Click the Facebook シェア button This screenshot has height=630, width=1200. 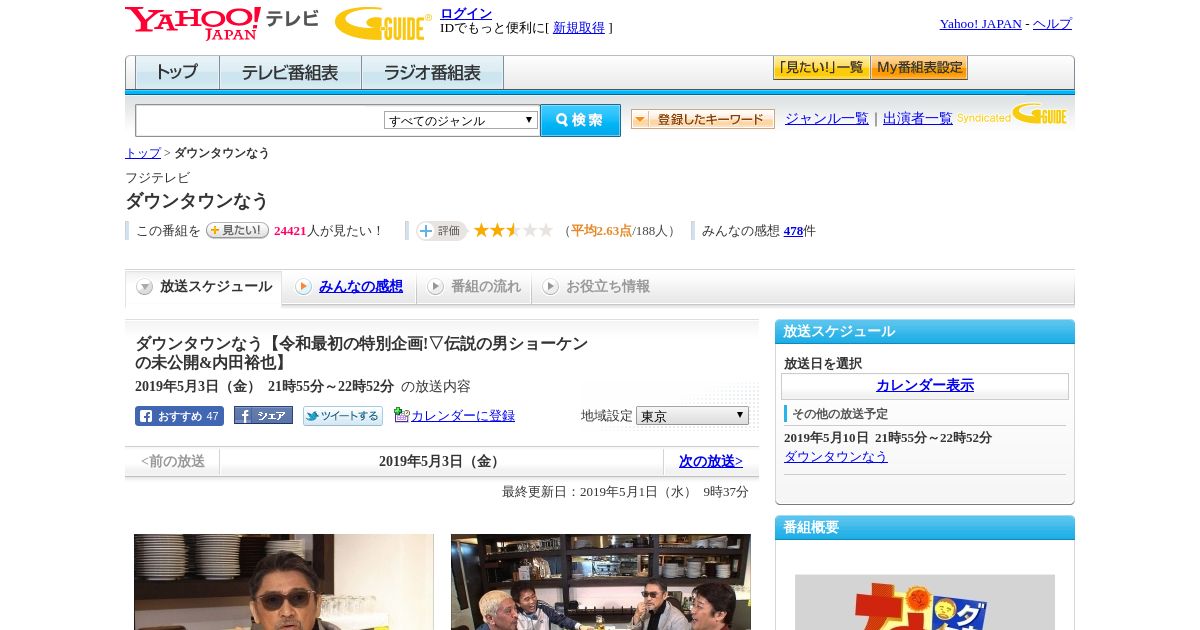coord(263,415)
